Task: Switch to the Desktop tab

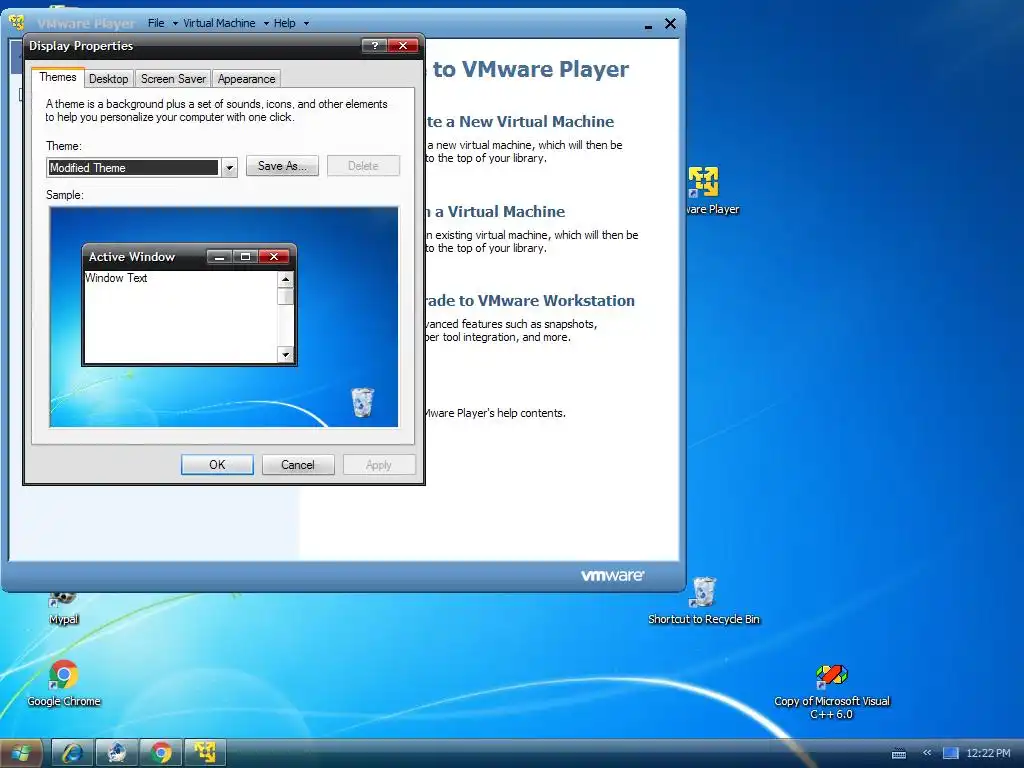Action: 108,79
